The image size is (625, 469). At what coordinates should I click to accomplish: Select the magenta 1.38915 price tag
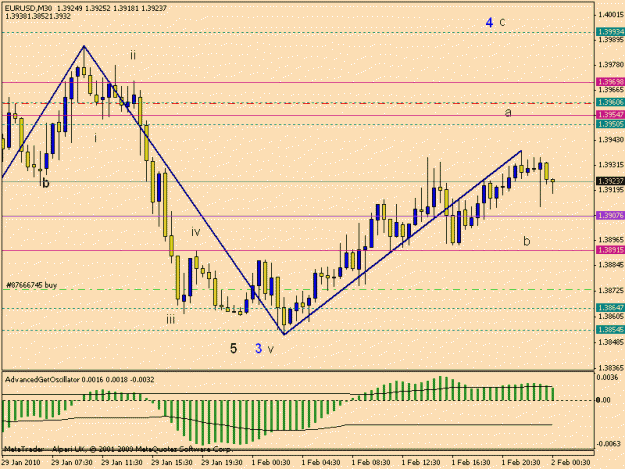coord(610,250)
